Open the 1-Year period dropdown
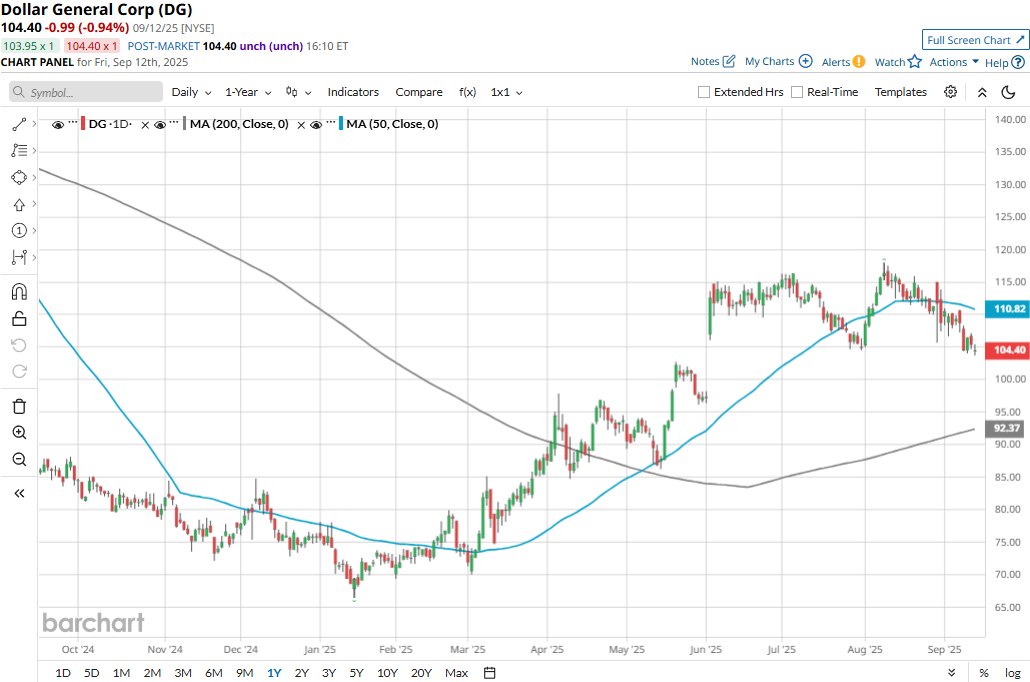This screenshot has width=1030, height=682. point(248,92)
